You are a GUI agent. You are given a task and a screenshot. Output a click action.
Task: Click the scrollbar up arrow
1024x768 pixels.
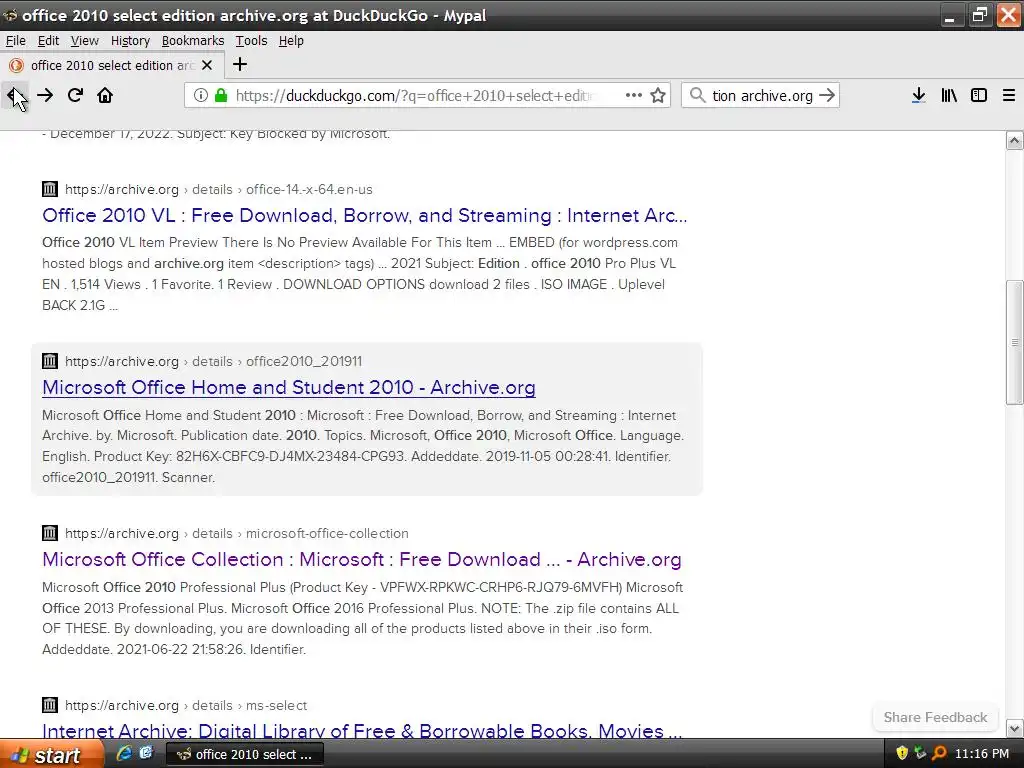tap(1014, 140)
